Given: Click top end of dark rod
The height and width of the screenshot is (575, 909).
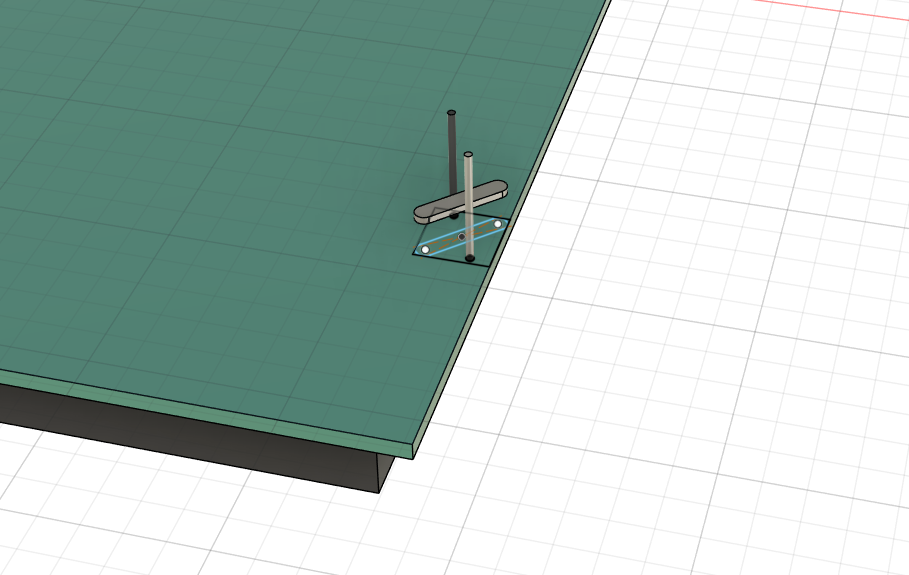Looking at the screenshot, I should click(452, 113).
